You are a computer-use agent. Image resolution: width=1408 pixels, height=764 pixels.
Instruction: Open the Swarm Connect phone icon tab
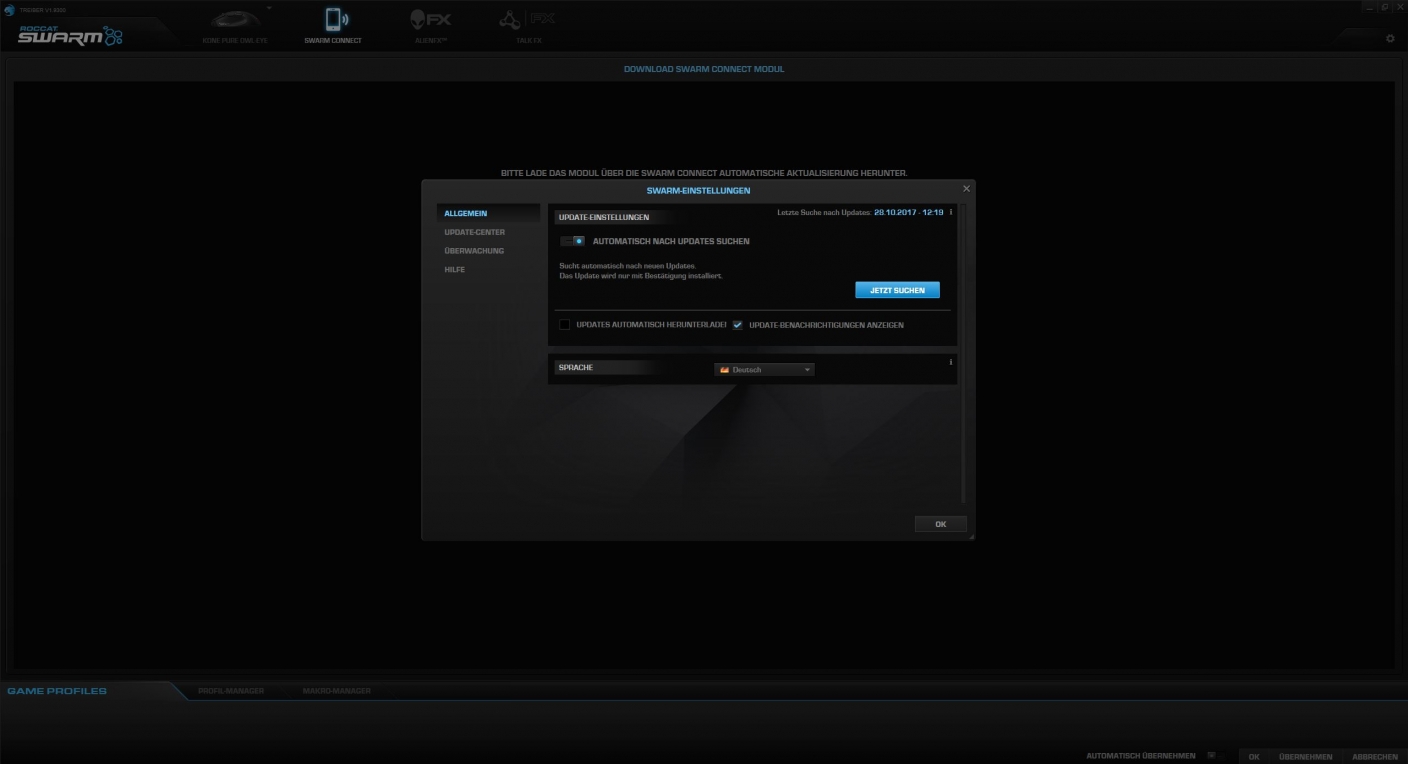coord(333,24)
